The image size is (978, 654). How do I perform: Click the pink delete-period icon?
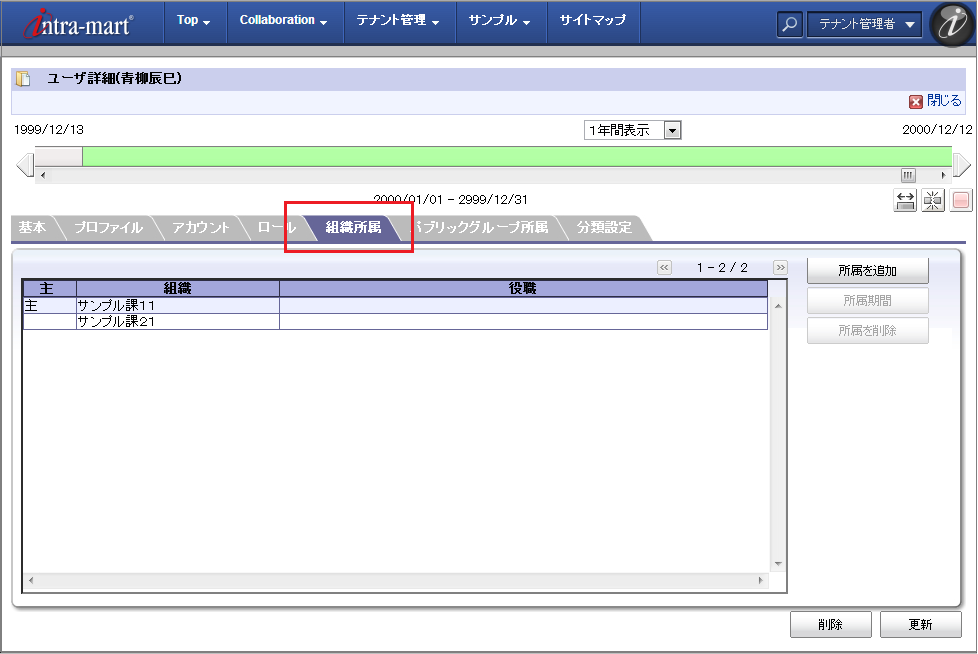tap(960, 201)
